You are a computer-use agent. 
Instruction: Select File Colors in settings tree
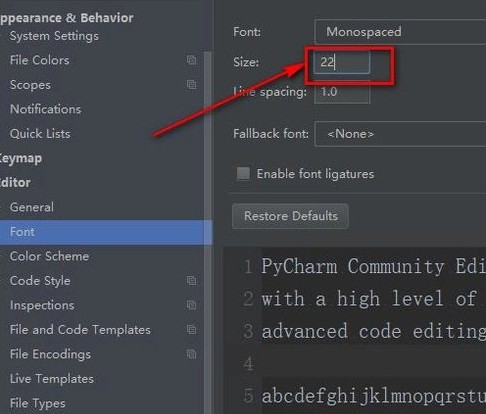click(39, 60)
